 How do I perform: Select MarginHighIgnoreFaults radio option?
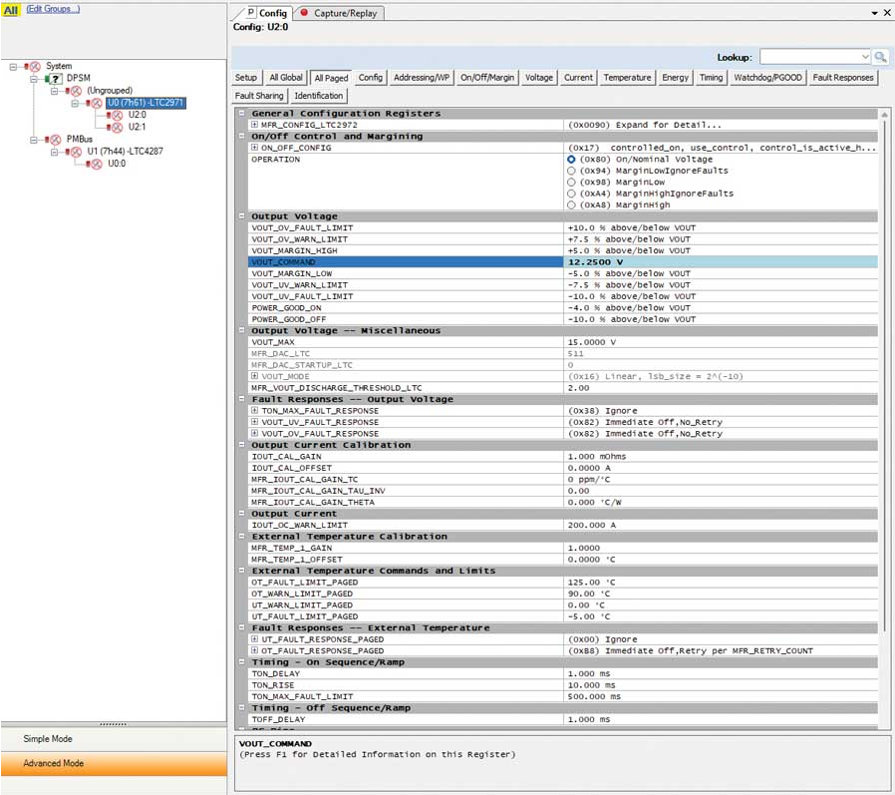[x=571, y=193]
